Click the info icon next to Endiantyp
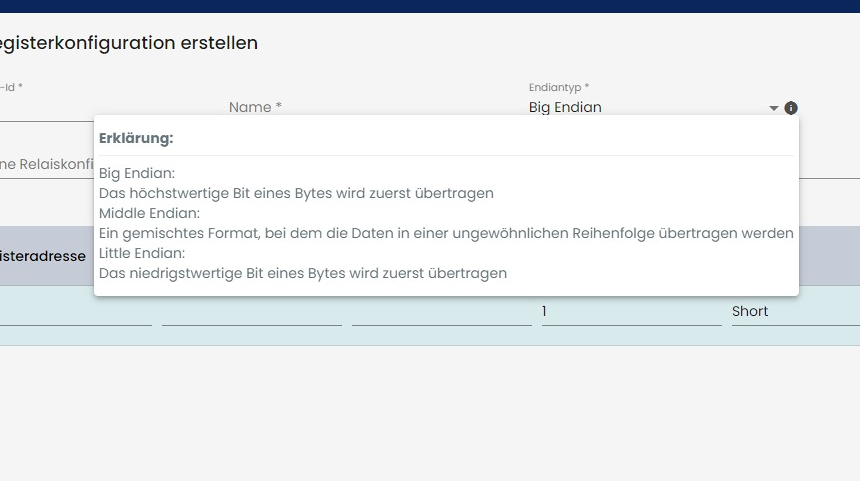 click(x=791, y=108)
